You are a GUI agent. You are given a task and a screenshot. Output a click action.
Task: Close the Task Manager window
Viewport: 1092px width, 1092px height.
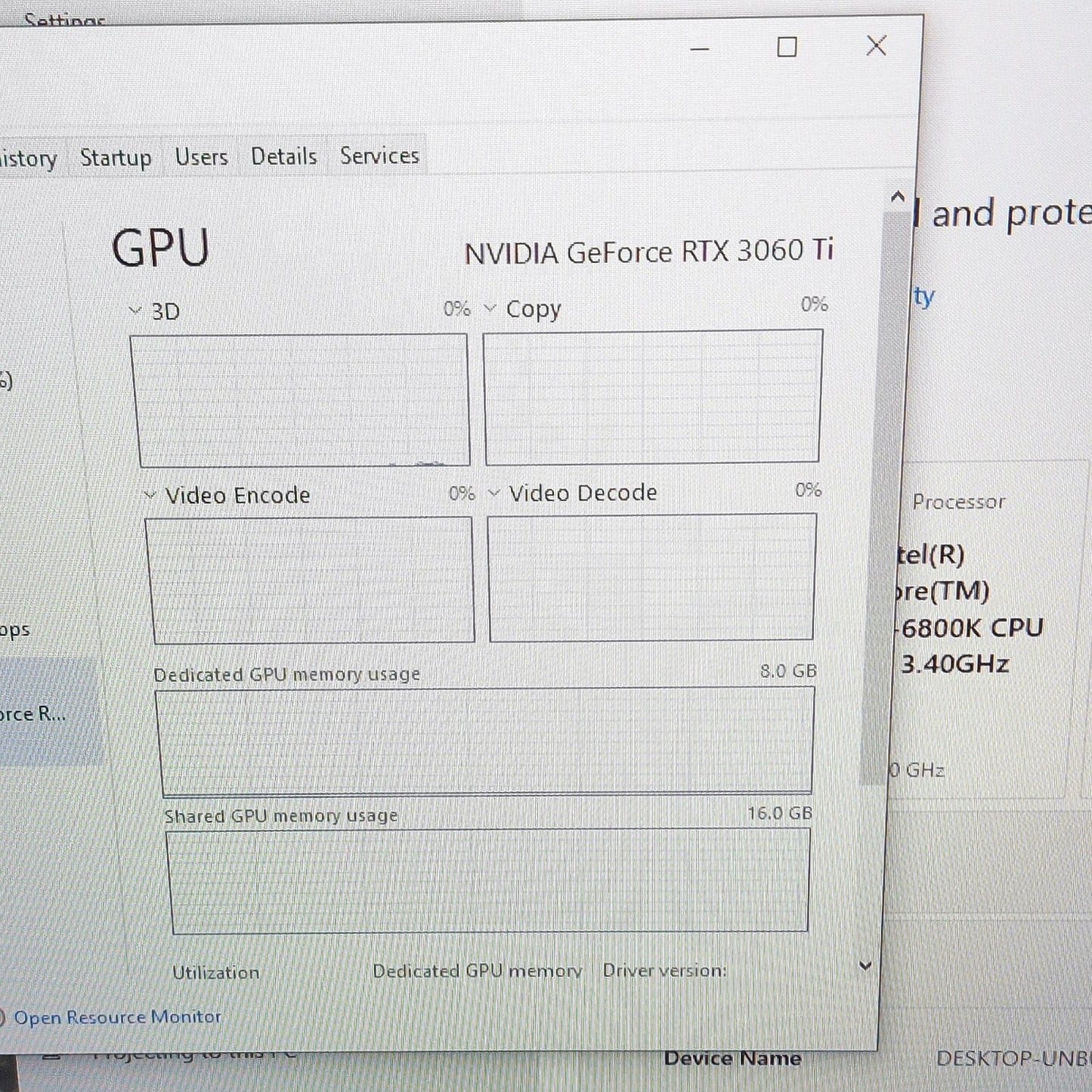(x=876, y=45)
